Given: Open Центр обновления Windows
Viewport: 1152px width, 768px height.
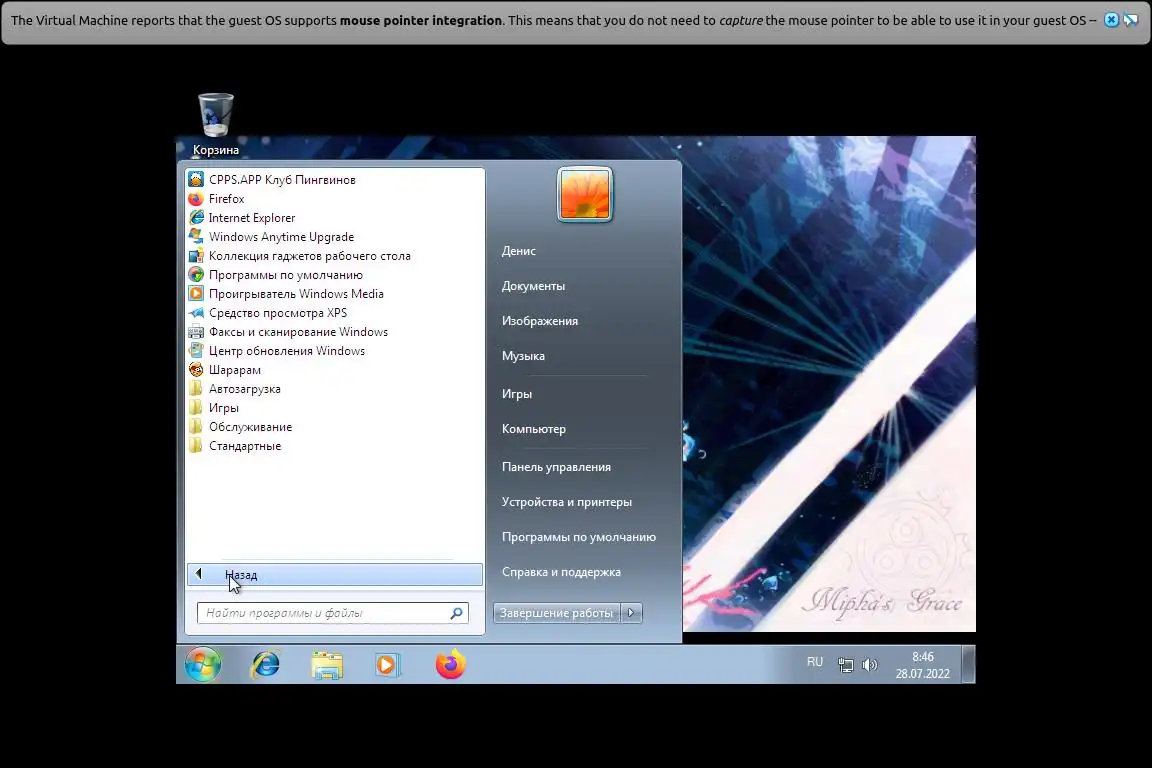Looking at the screenshot, I should 287,351.
